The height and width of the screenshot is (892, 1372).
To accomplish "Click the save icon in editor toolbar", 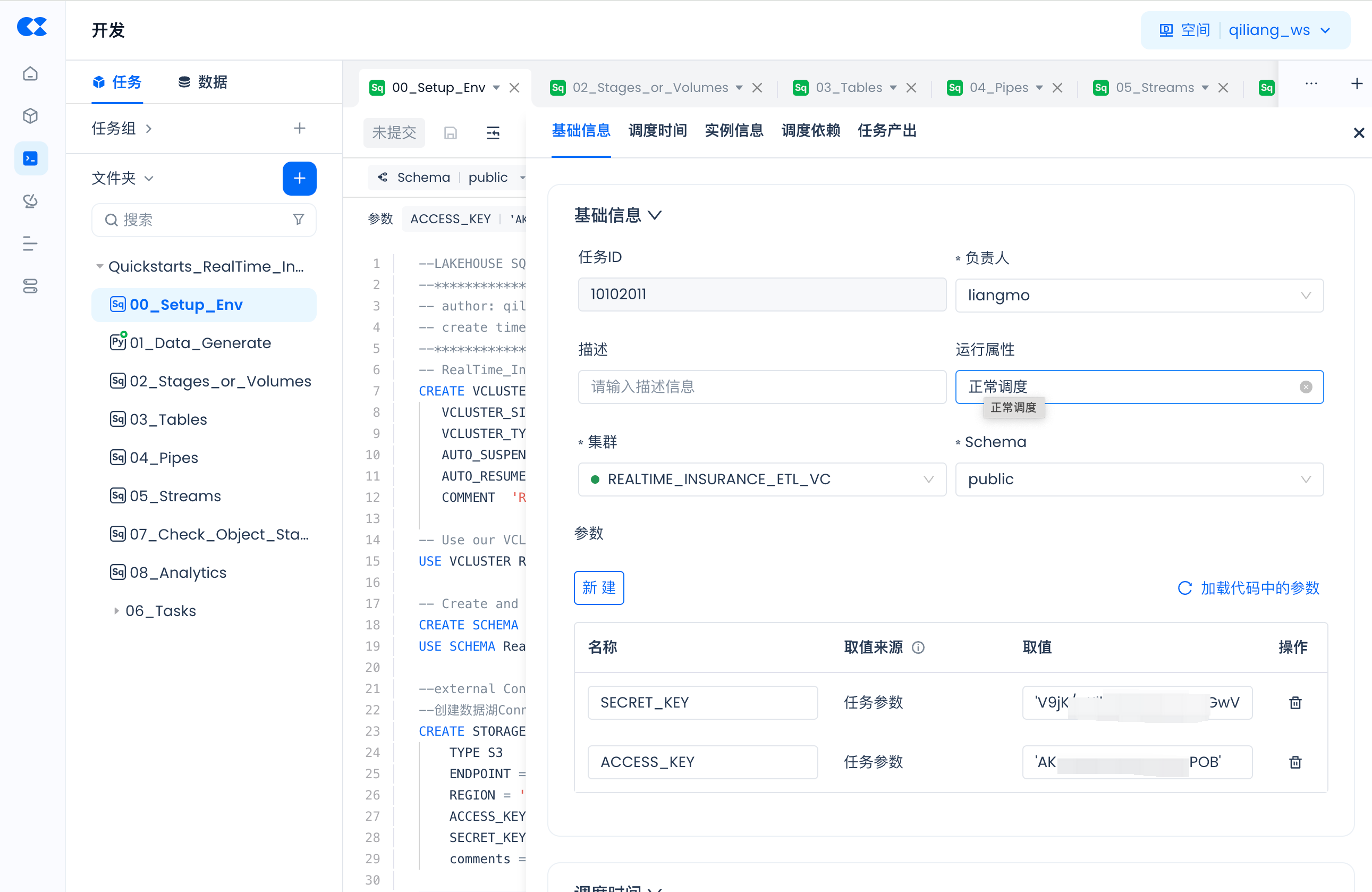I will (450, 133).
